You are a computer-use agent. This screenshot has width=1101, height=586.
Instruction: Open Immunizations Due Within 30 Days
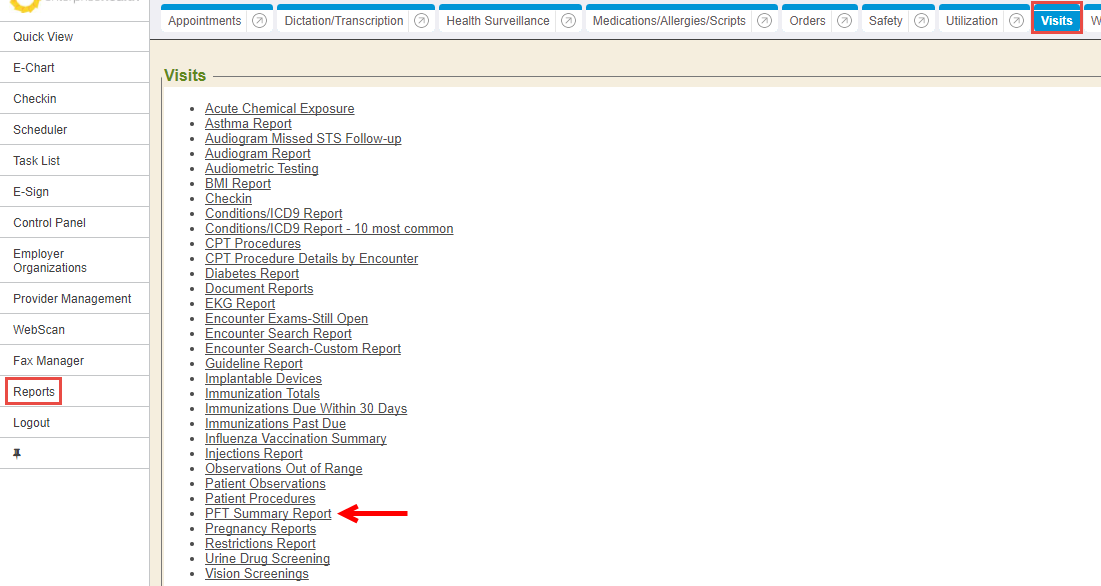306,409
